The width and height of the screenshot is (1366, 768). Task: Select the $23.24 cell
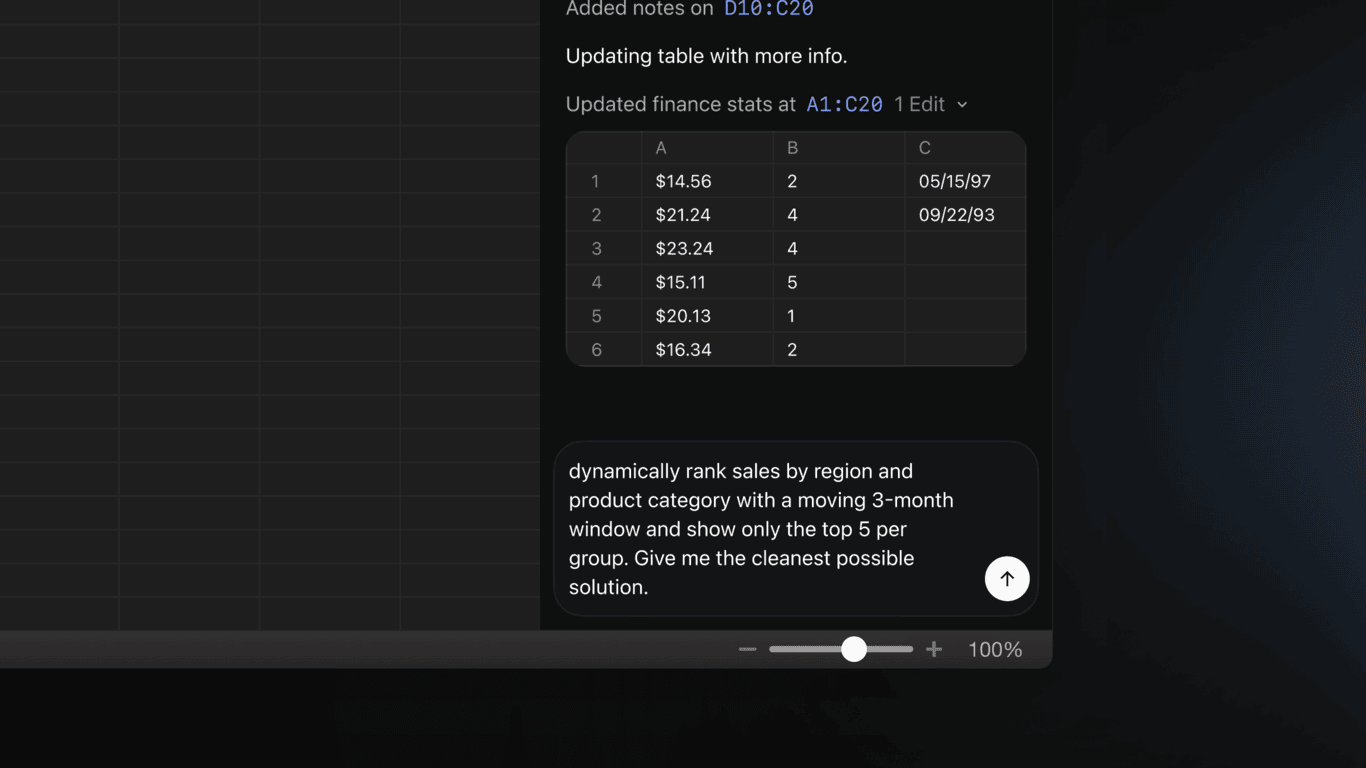[707, 248]
